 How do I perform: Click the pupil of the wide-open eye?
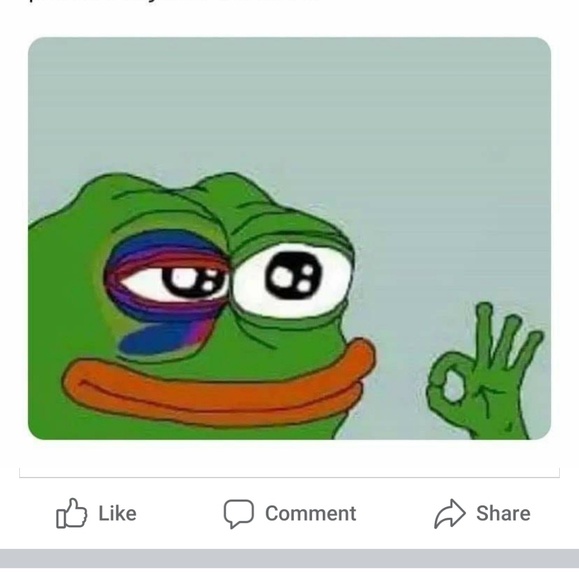[x=293, y=276]
